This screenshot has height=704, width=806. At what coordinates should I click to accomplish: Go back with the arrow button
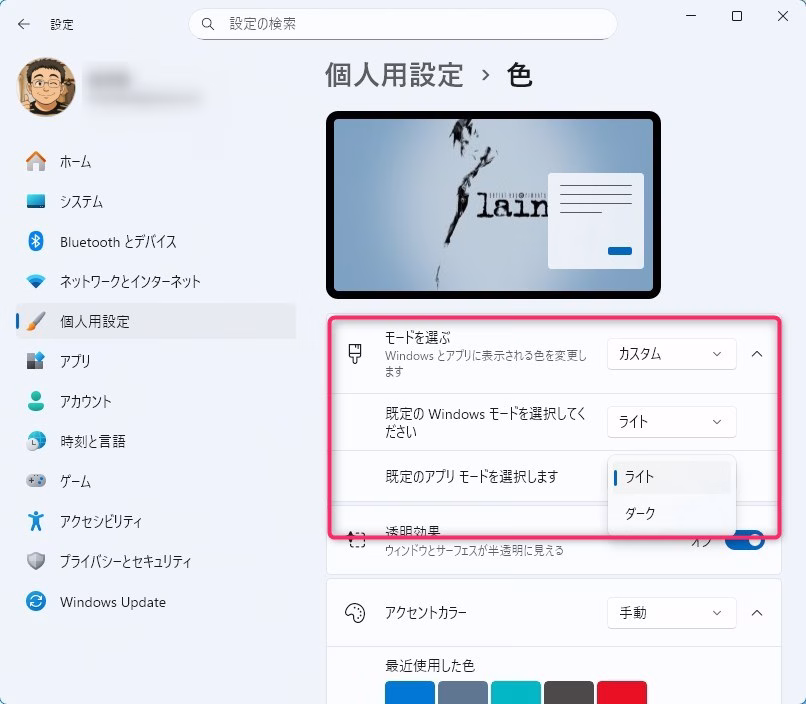(x=23, y=23)
